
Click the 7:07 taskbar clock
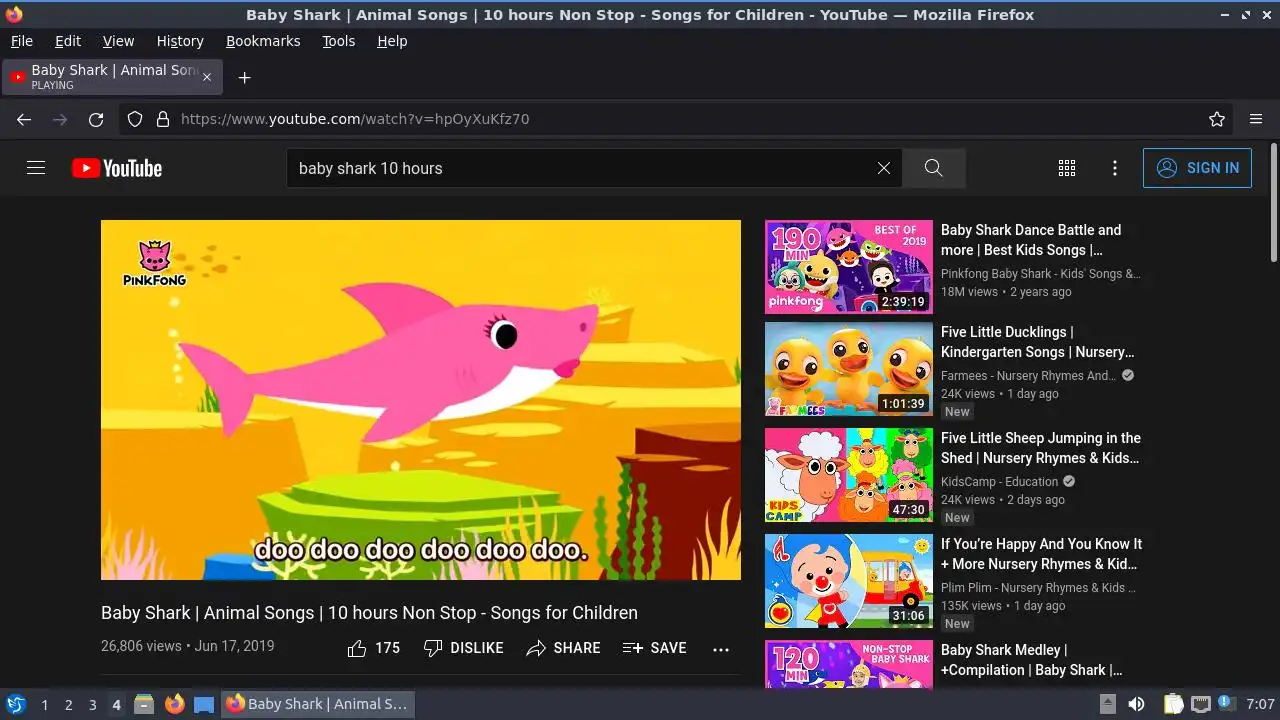[1261, 704]
